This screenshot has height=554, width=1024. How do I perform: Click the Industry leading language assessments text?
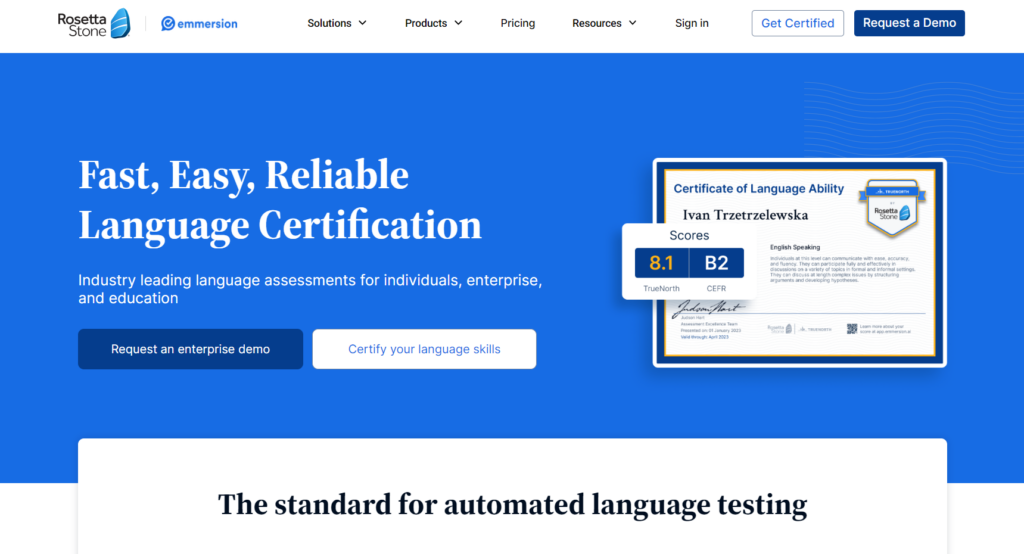tap(310, 289)
